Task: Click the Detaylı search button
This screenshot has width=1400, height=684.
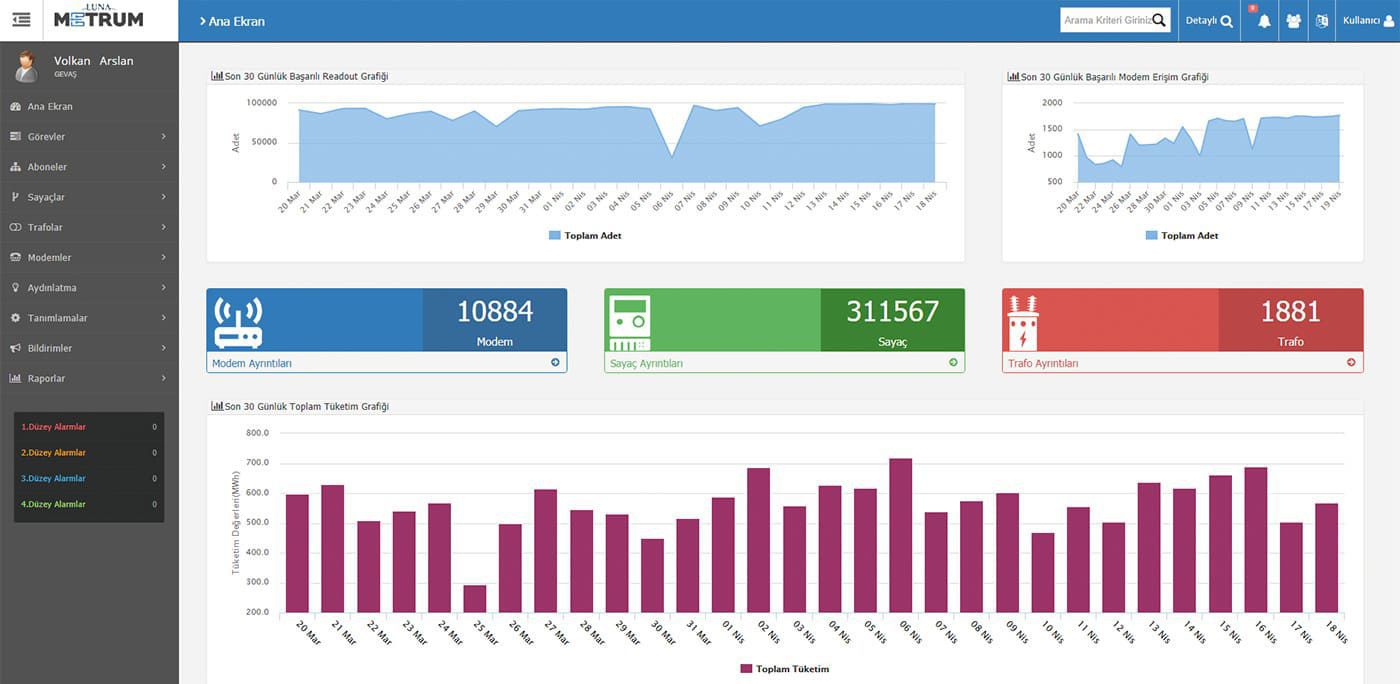Action: point(1208,20)
